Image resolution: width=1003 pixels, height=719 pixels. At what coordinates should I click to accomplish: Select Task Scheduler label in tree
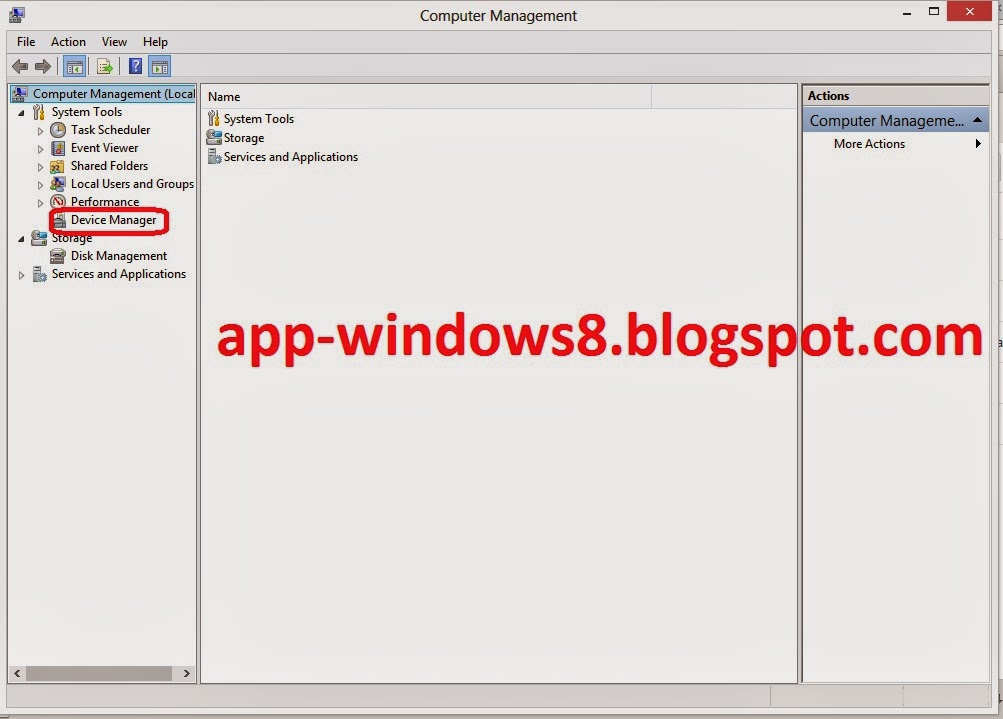110,130
